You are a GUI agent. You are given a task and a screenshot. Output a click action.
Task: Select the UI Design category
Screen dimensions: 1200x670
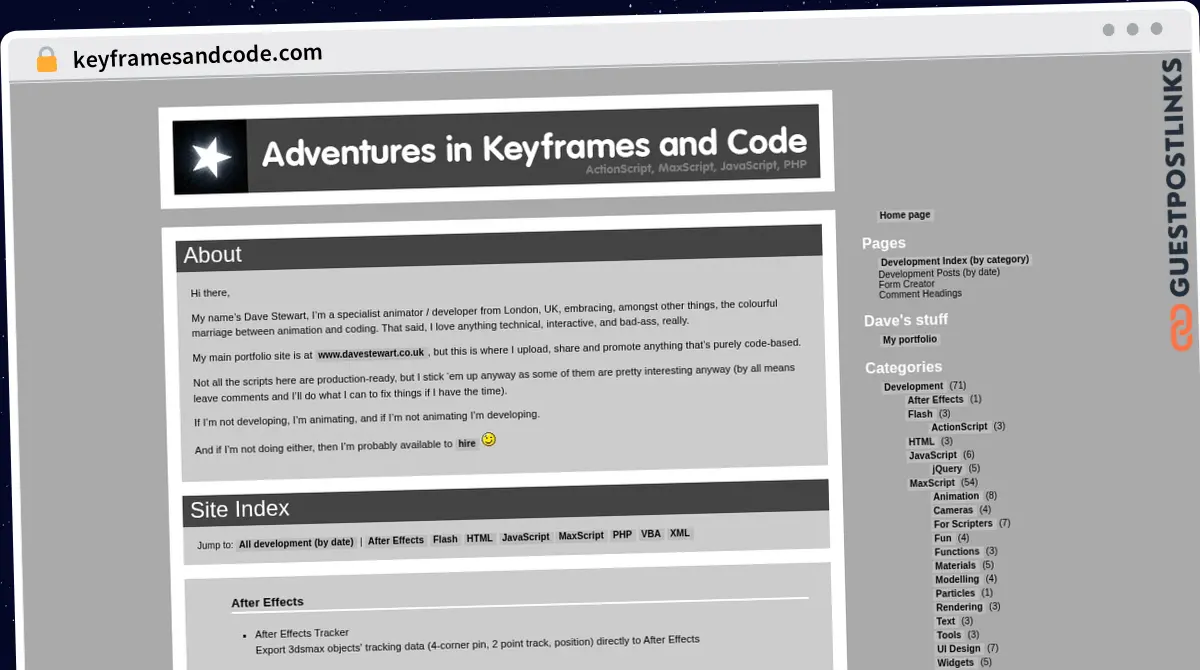click(959, 649)
